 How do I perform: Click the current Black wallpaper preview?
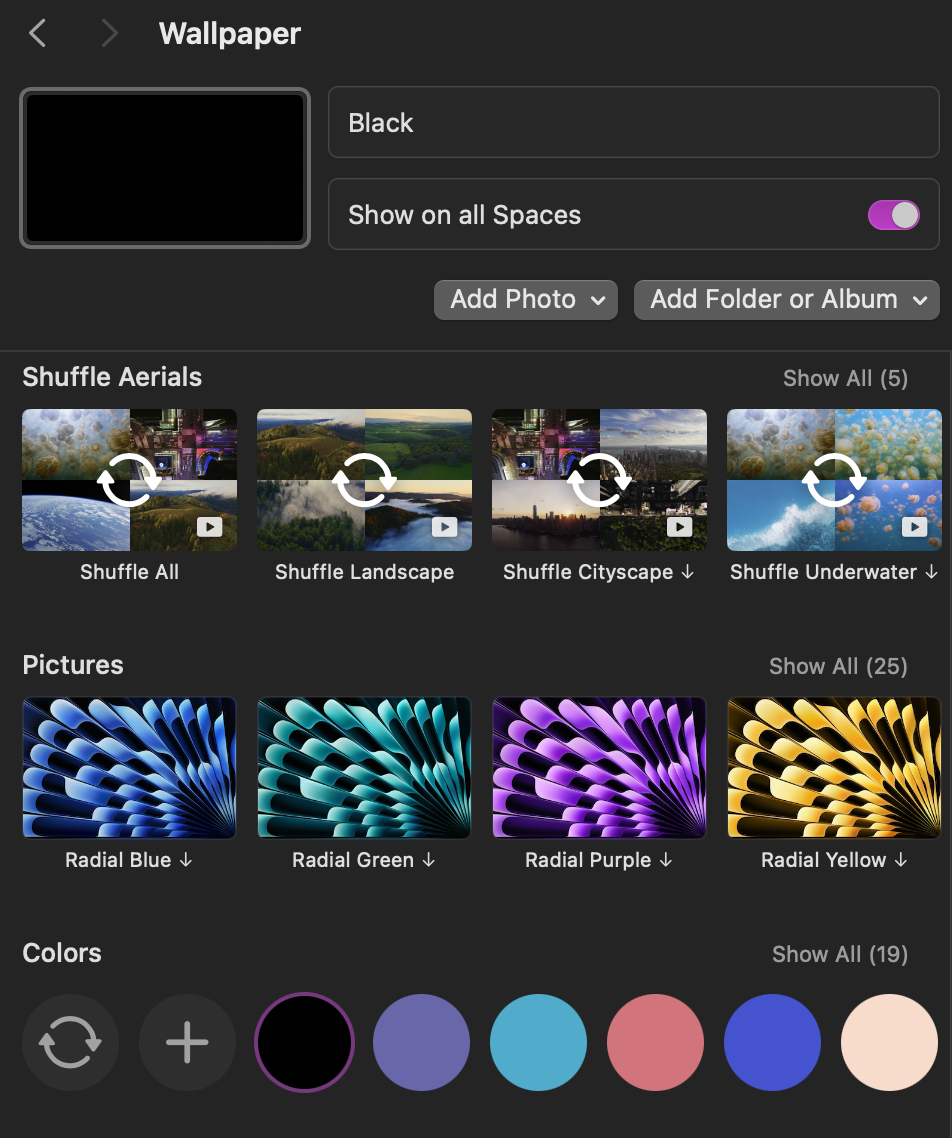pos(164,167)
